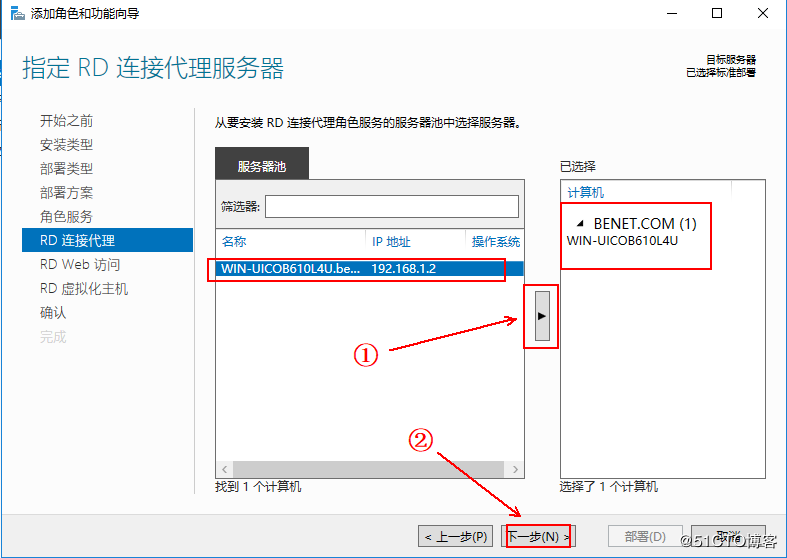The height and width of the screenshot is (558, 787).
Task: Open the Server Pool tab
Action: [262, 166]
